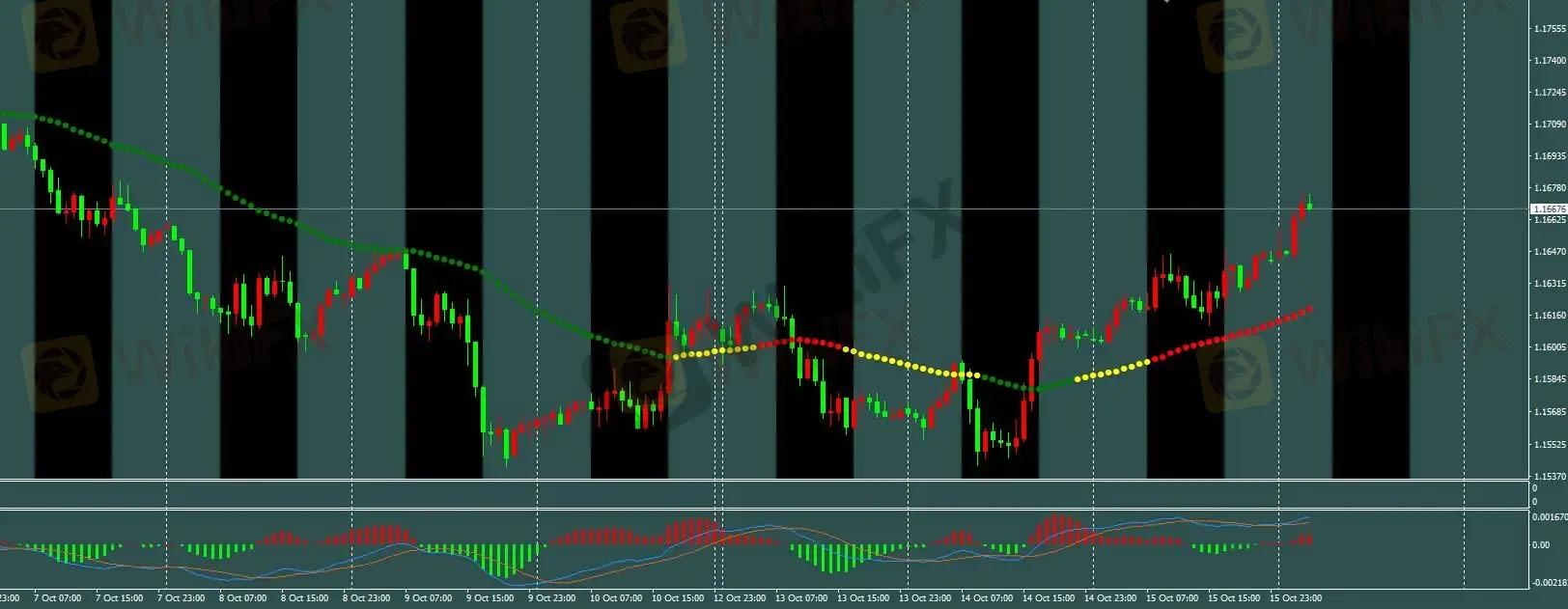1568x609 pixels.
Task: Click the 1.16005 price scale label
Action: [1549, 347]
